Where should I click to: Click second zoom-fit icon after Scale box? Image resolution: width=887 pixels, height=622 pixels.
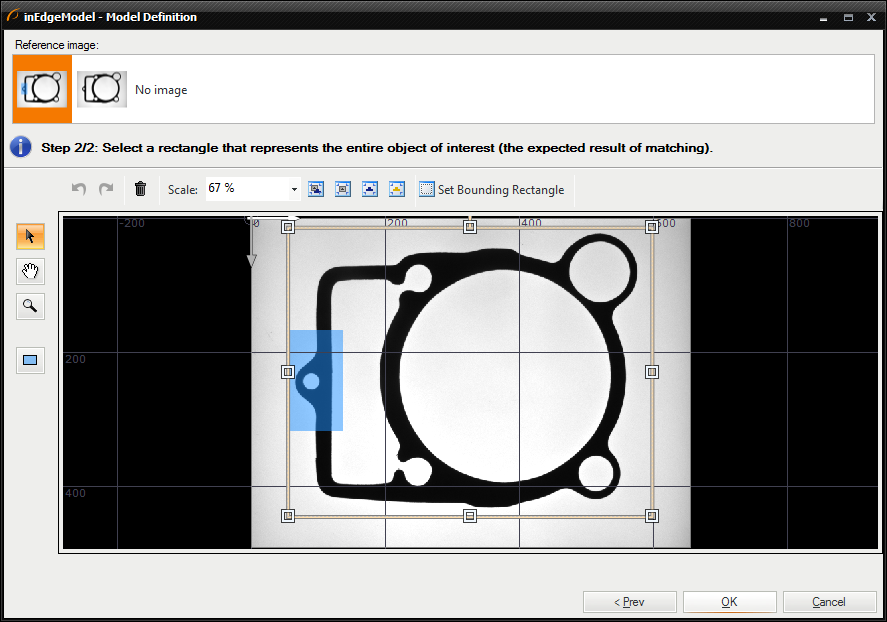pyautogui.click(x=343, y=189)
